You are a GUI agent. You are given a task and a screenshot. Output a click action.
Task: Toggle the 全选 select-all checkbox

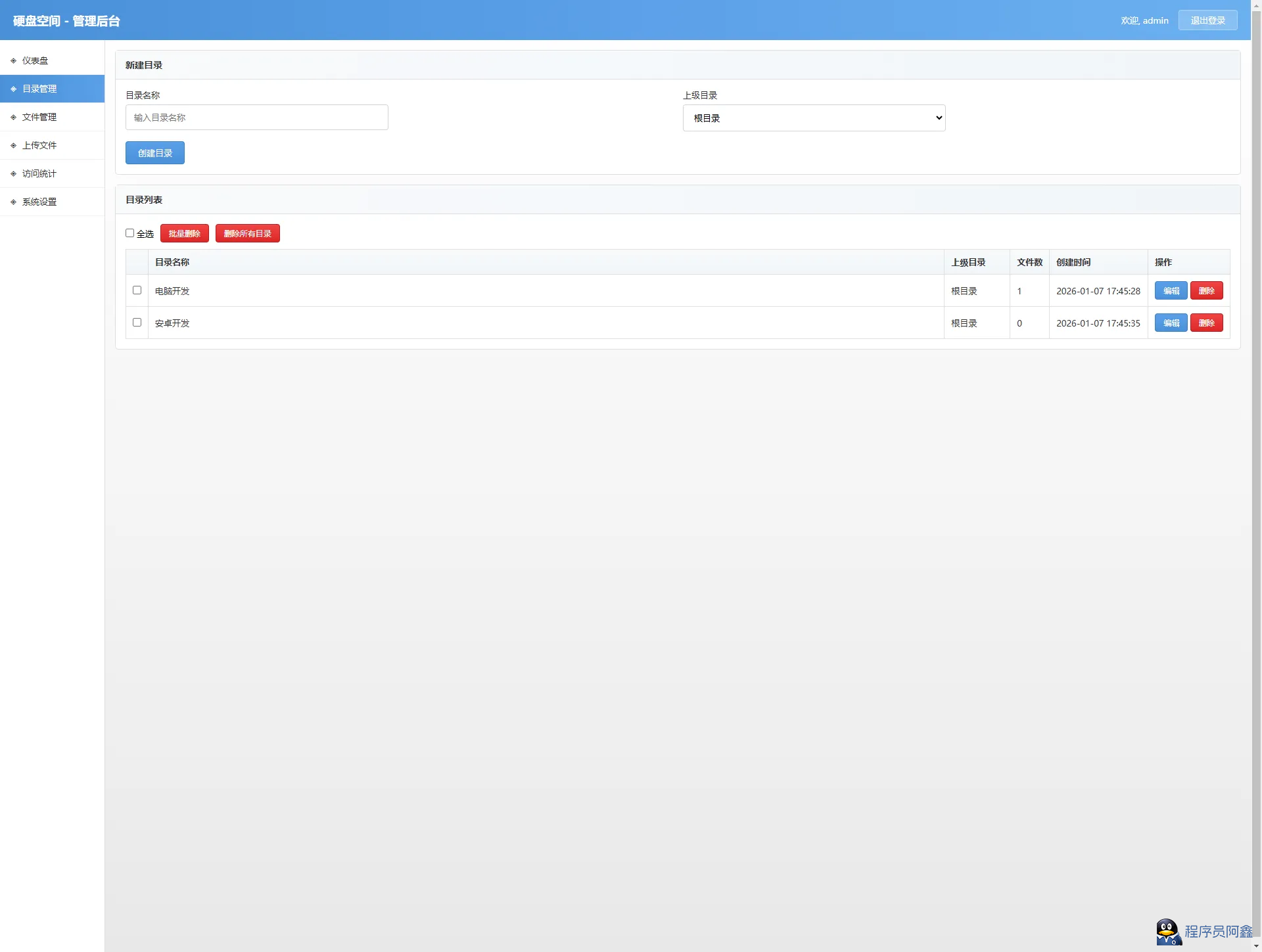click(x=130, y=233)
